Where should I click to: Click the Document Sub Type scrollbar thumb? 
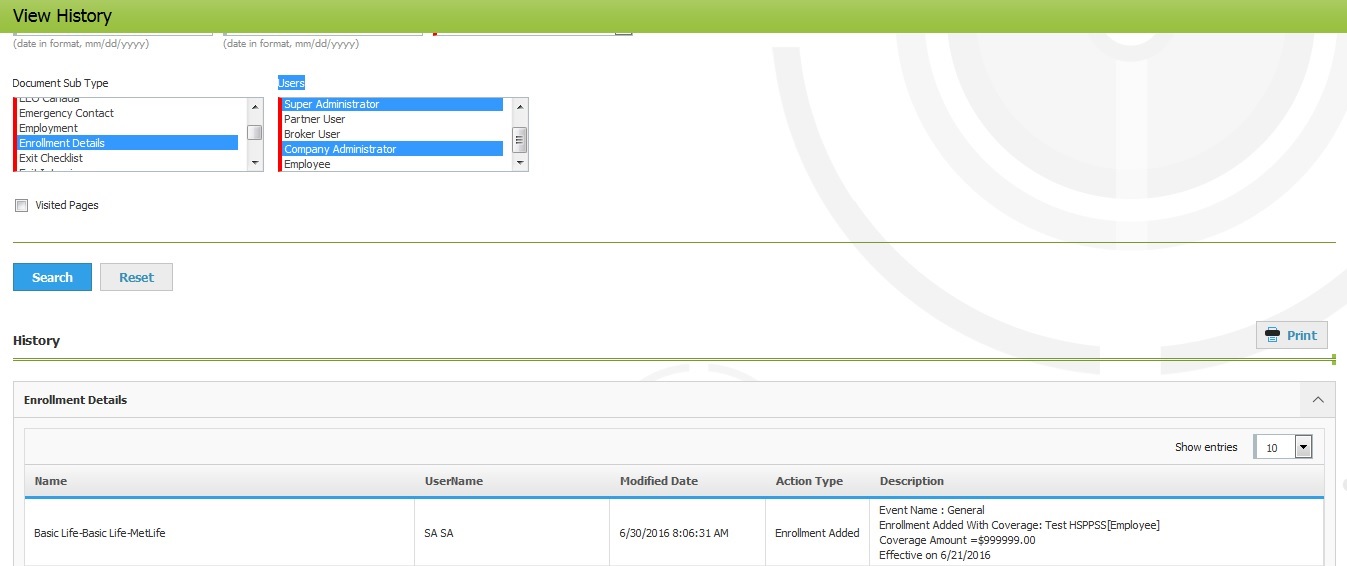(255, 132)
